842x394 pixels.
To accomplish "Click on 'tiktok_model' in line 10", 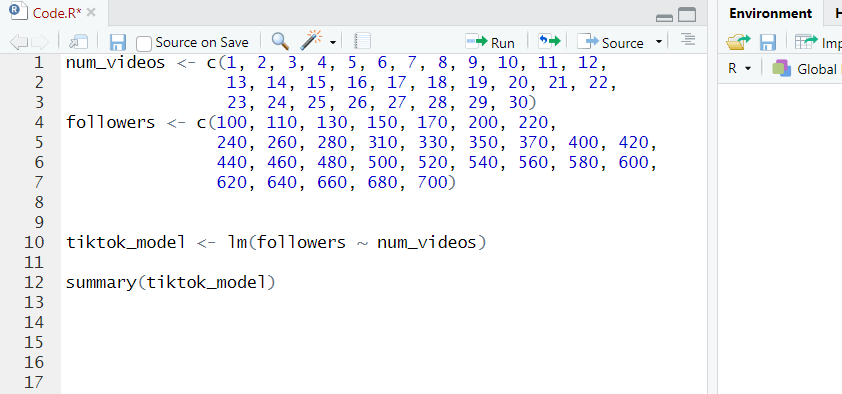I will pyautogui.click(x=126, y=243).
